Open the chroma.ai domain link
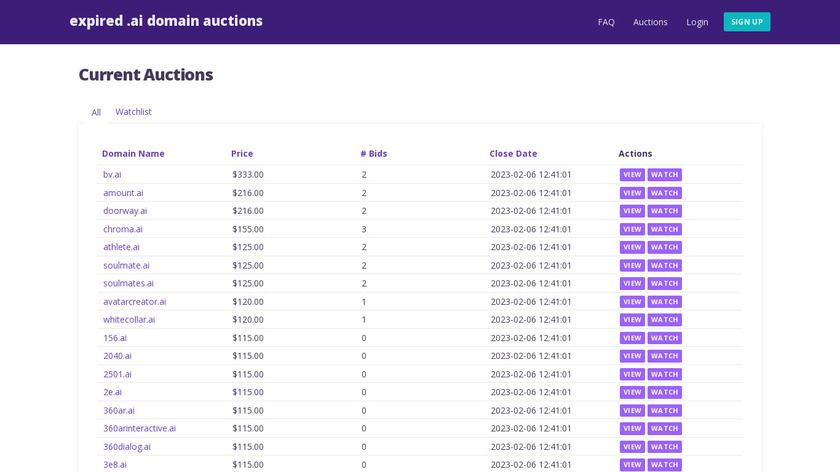The height and width of the screenshot is (472, 840). [x=122, y=229]
